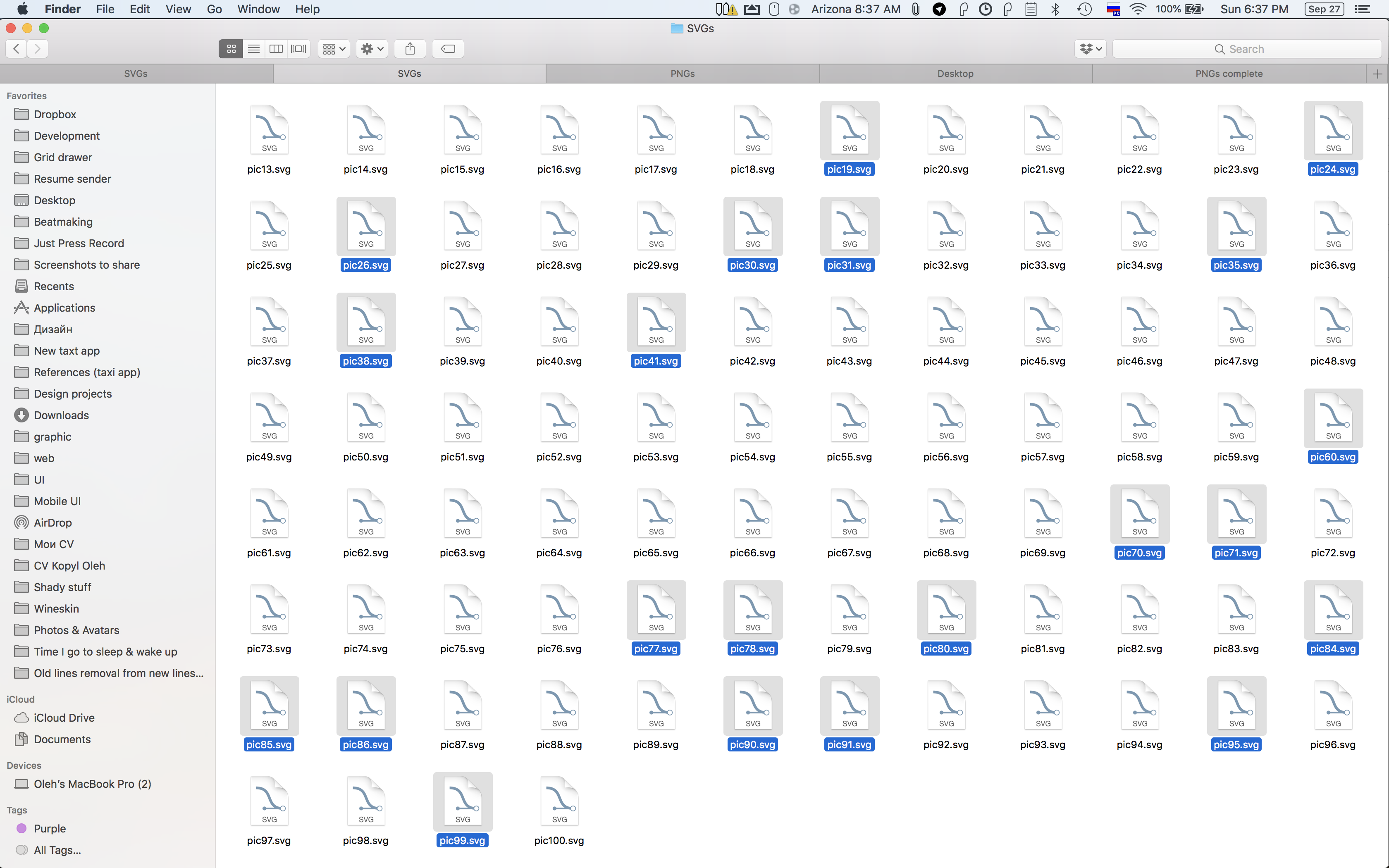1389x868 pixels.
Task: Open Downloads in the sidebar
Action: (61, 415)
